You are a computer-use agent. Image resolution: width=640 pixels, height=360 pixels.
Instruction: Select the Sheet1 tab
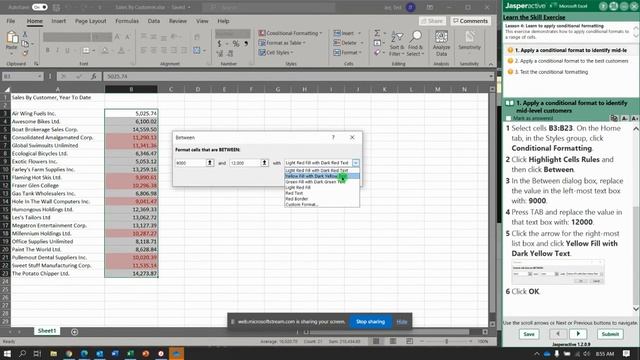coord(47,331)
